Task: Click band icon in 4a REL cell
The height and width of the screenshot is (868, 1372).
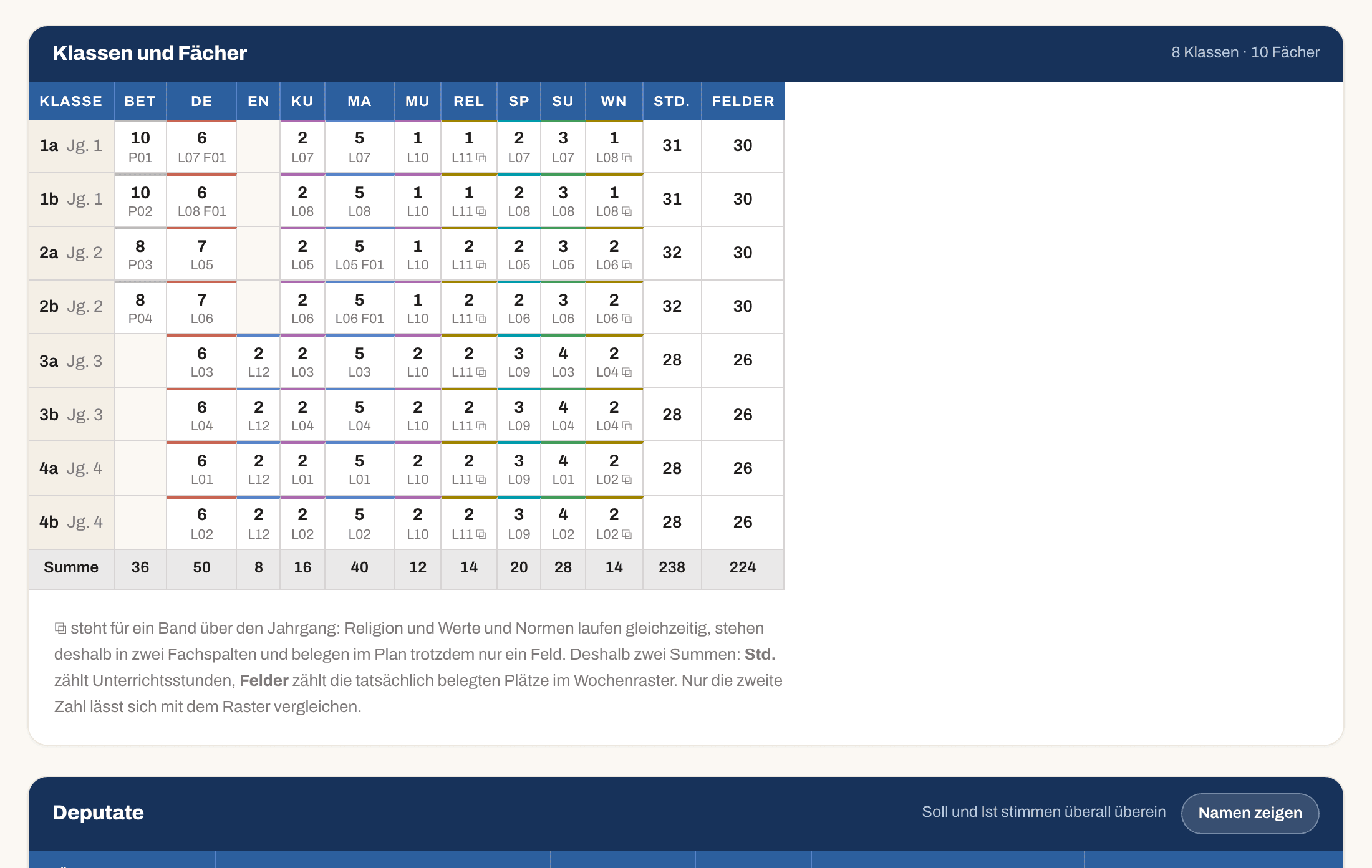Action: [481, 480]
